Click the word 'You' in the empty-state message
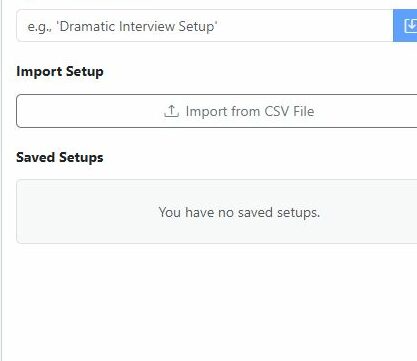This screenshot has height=361, width=417. click(170, 212)
